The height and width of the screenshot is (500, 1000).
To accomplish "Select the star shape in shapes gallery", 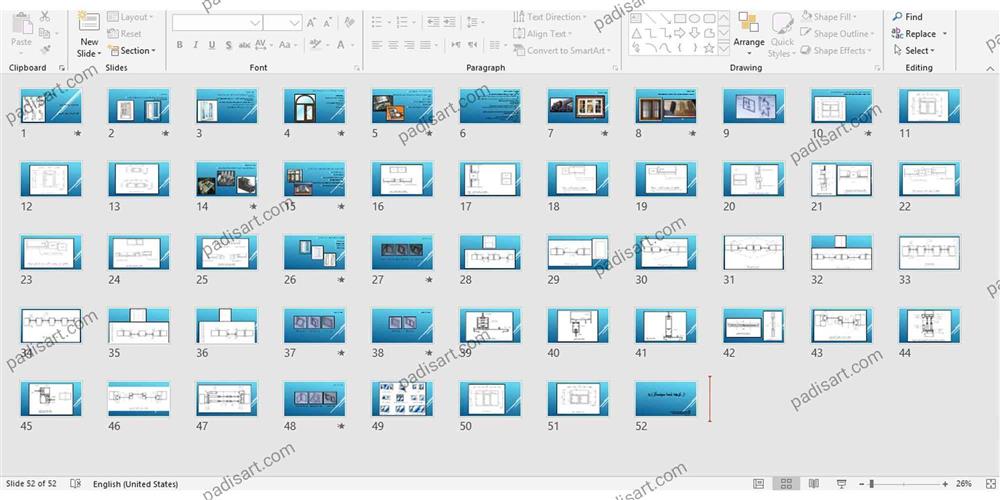I will point(709,47).
